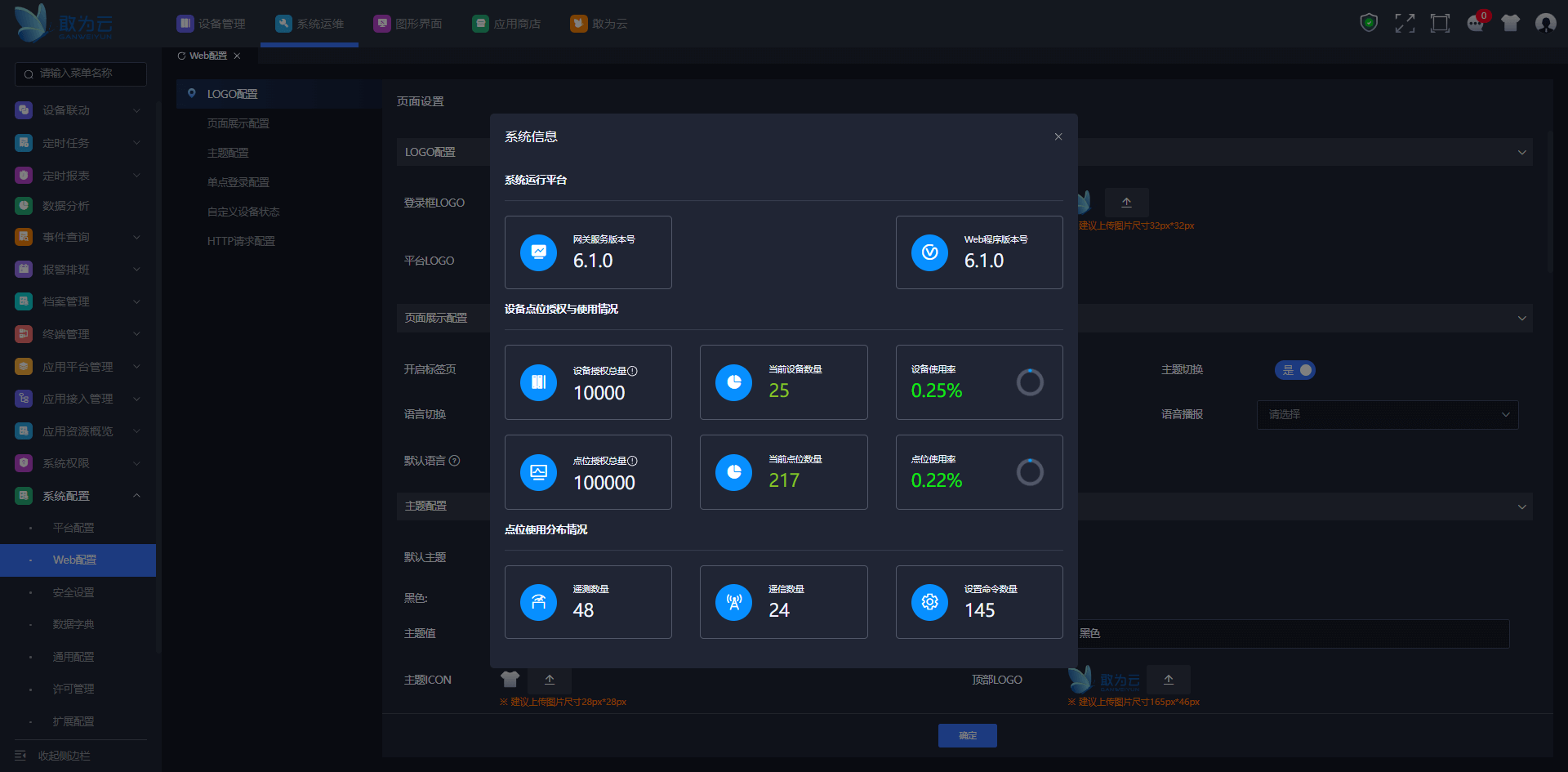1568x772 pixels.
Task: Select the Web配置 page tab
Action: [208, 56]
